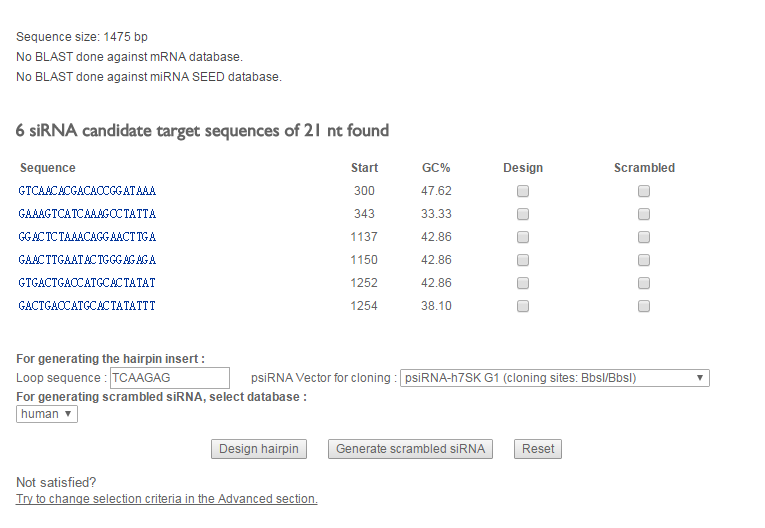Click GACTGACCATGCACTATATTT sequence link

[87, 306]
